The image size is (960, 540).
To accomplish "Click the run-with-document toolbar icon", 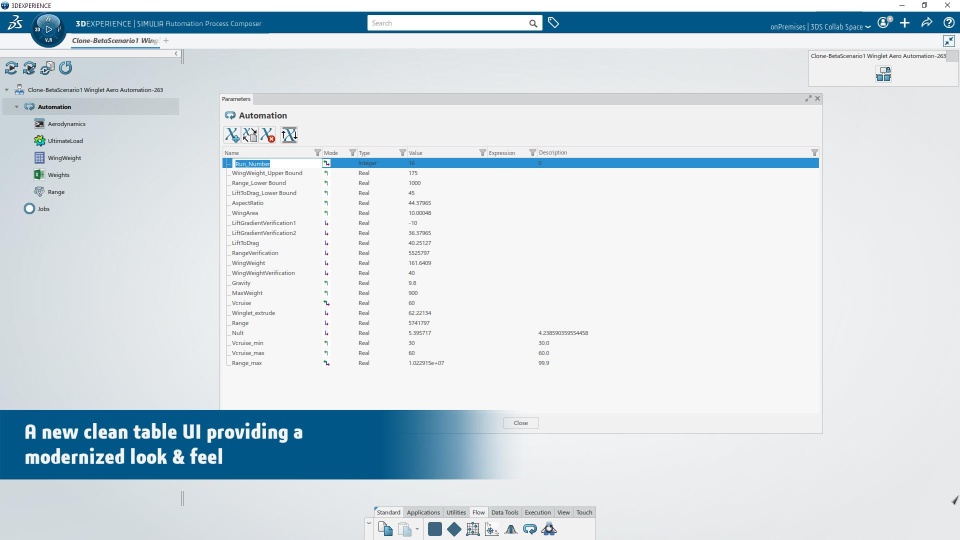I will click(47, 68).
